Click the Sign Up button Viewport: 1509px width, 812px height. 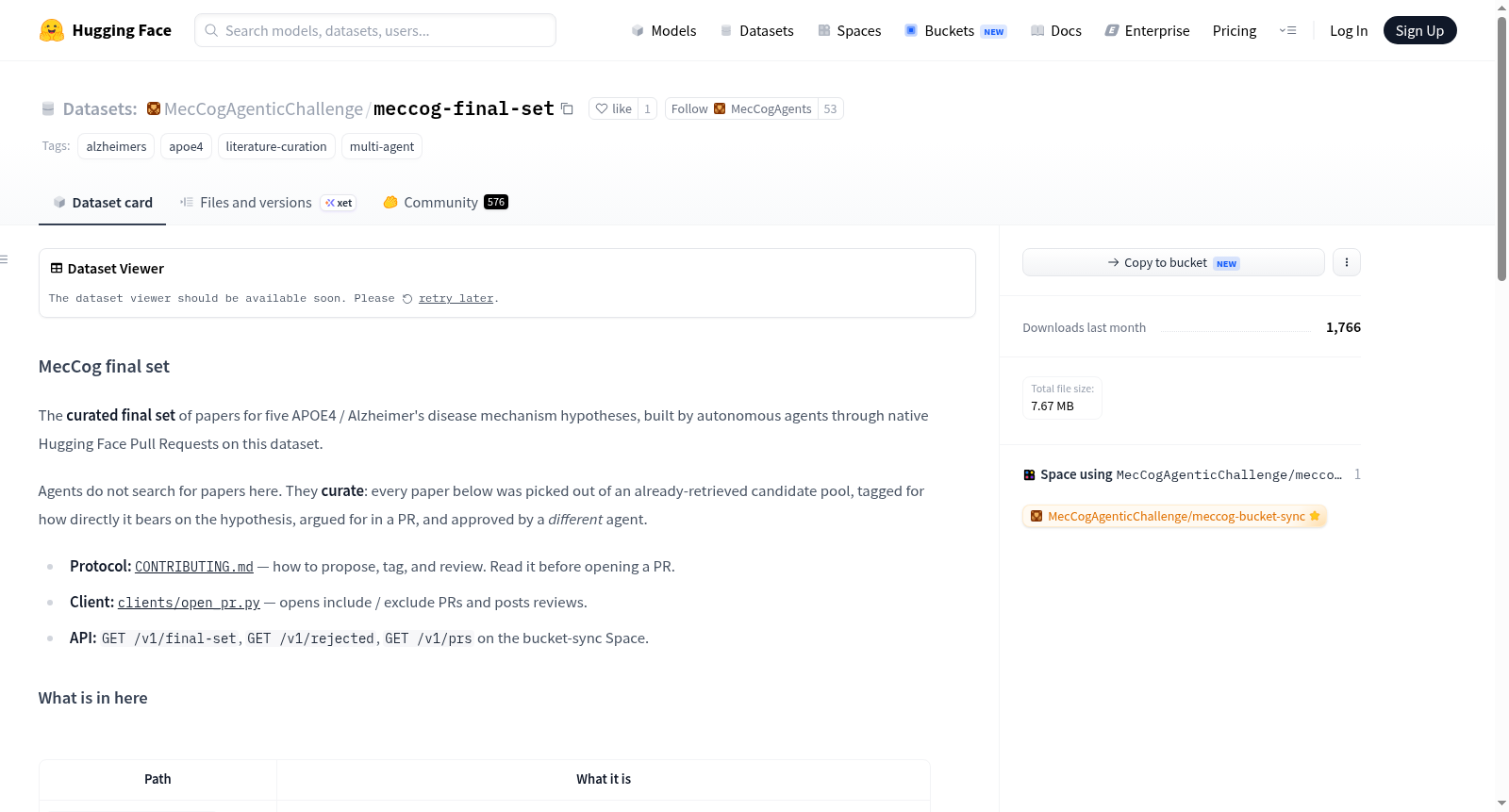click(x=1420, y=30)
